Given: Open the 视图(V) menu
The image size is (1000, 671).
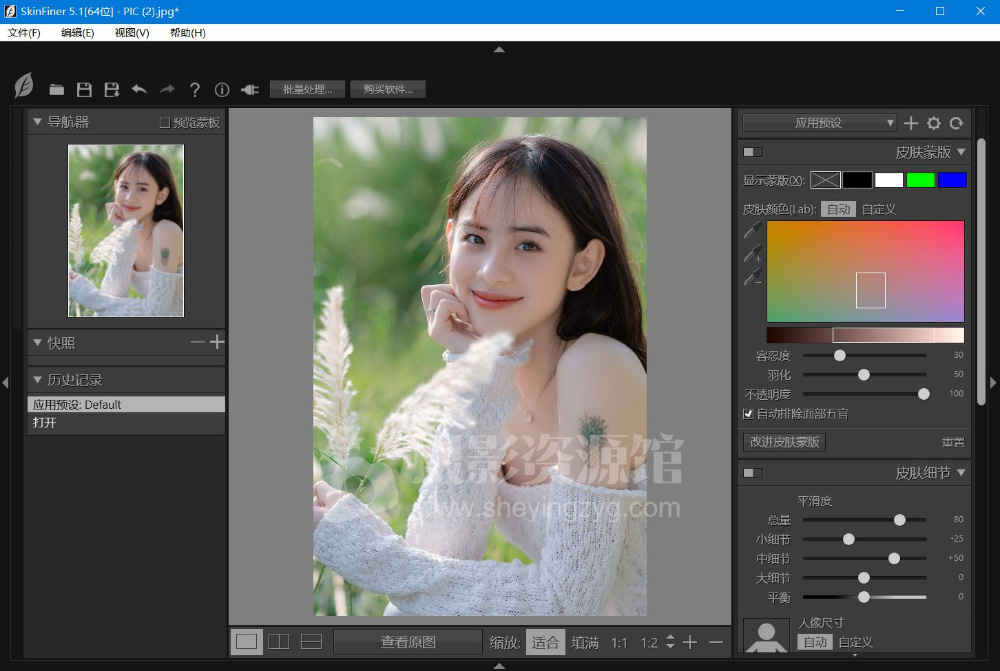Looking at the screenshot, I should 131,33.
